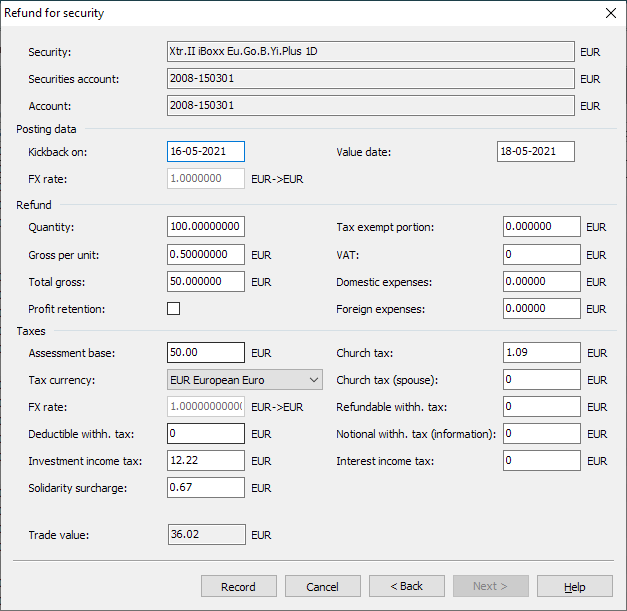Focus the Assessment base field
The image size is (627, 611).
click(206, 353)
